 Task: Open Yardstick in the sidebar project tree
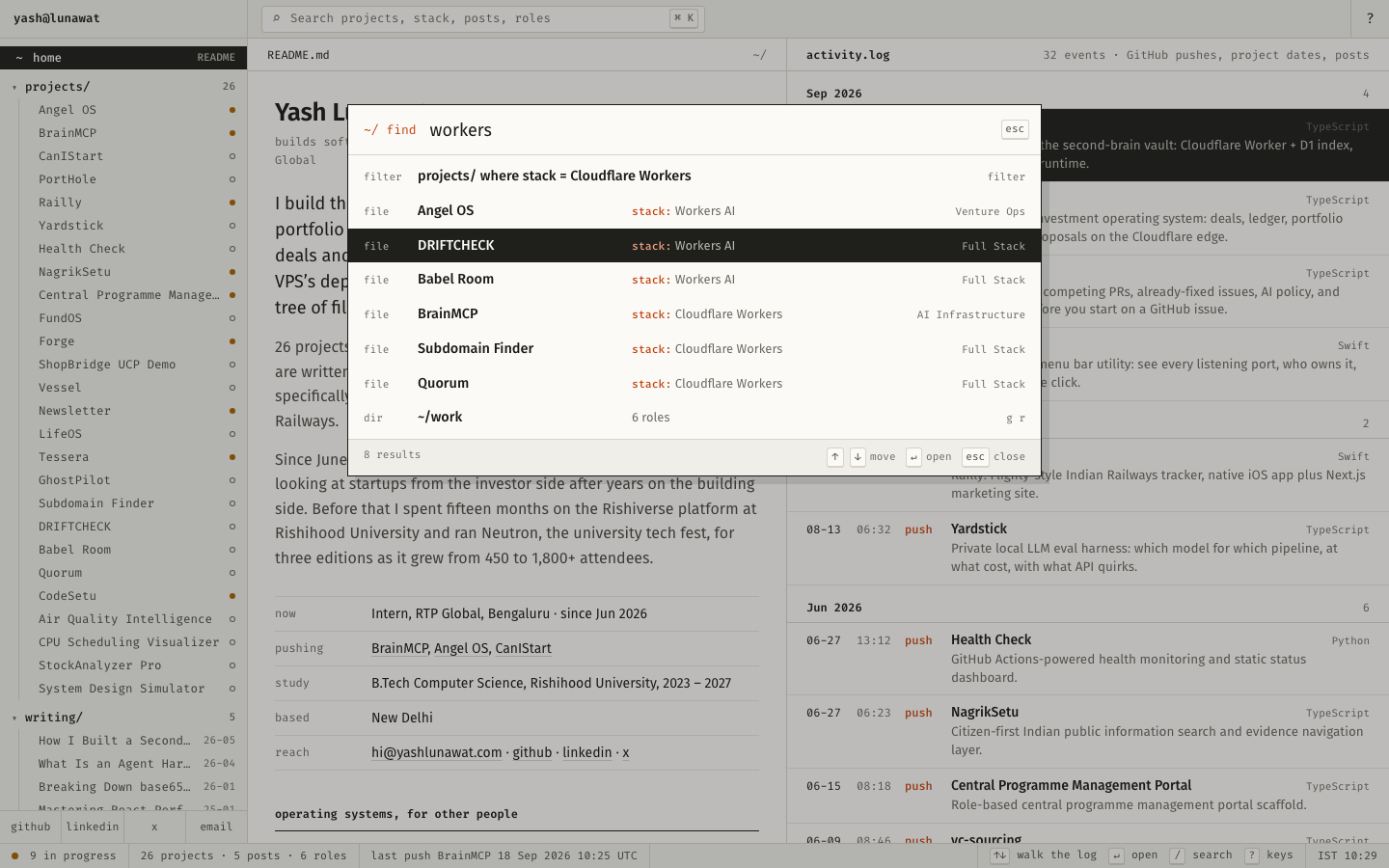point(133,226)
